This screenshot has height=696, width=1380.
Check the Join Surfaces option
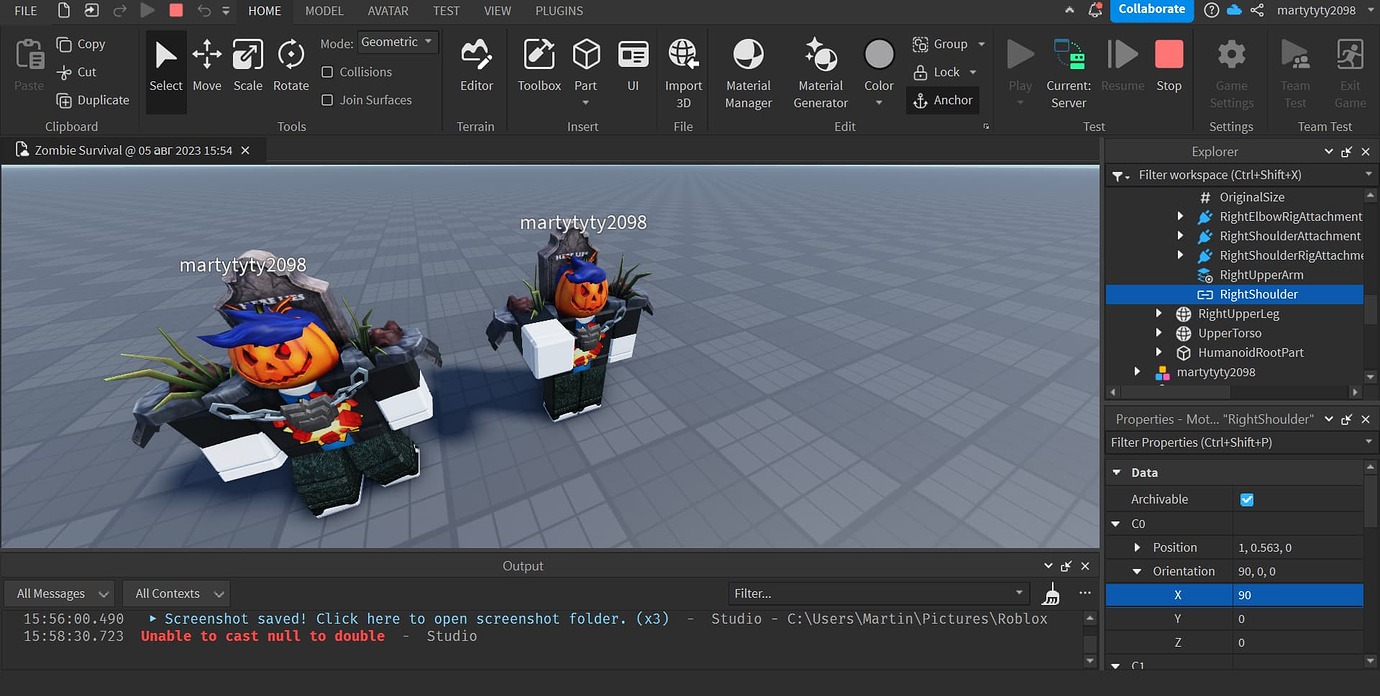[326, 100]
